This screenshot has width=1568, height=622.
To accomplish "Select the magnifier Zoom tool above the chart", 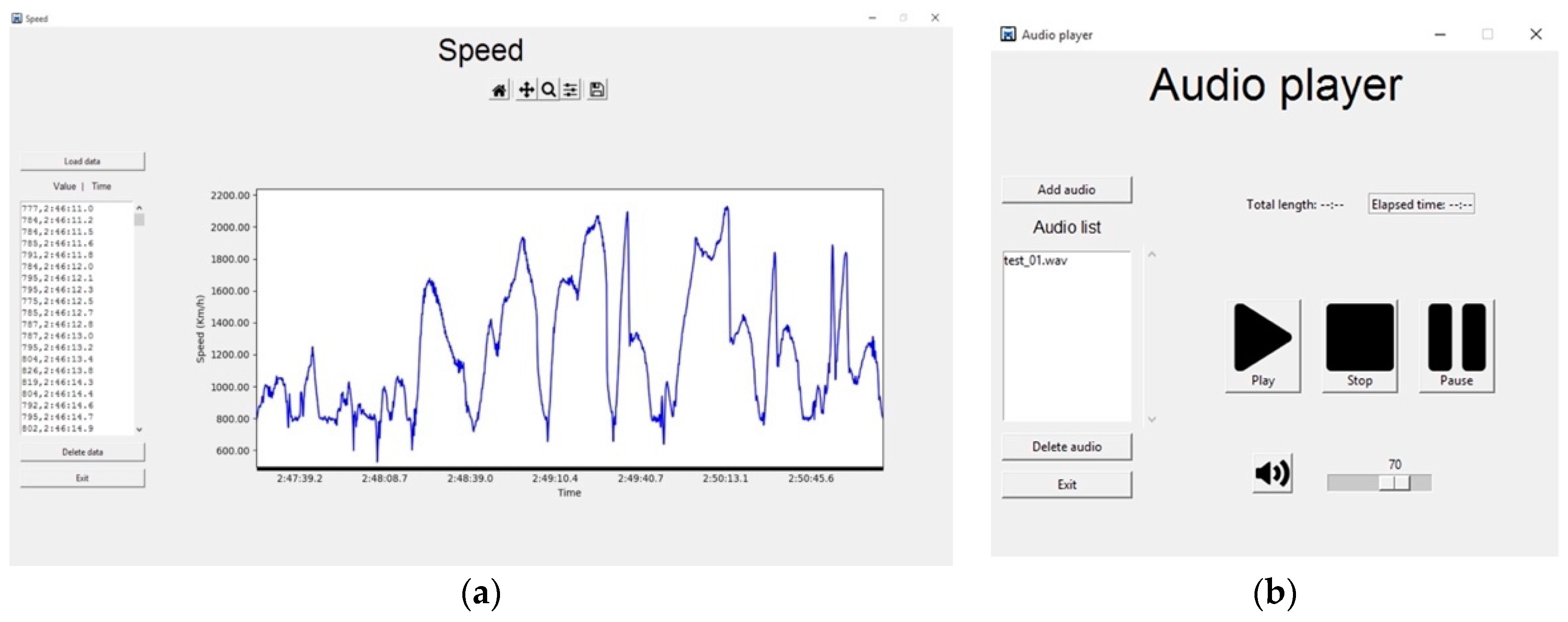I will [548, 90].
